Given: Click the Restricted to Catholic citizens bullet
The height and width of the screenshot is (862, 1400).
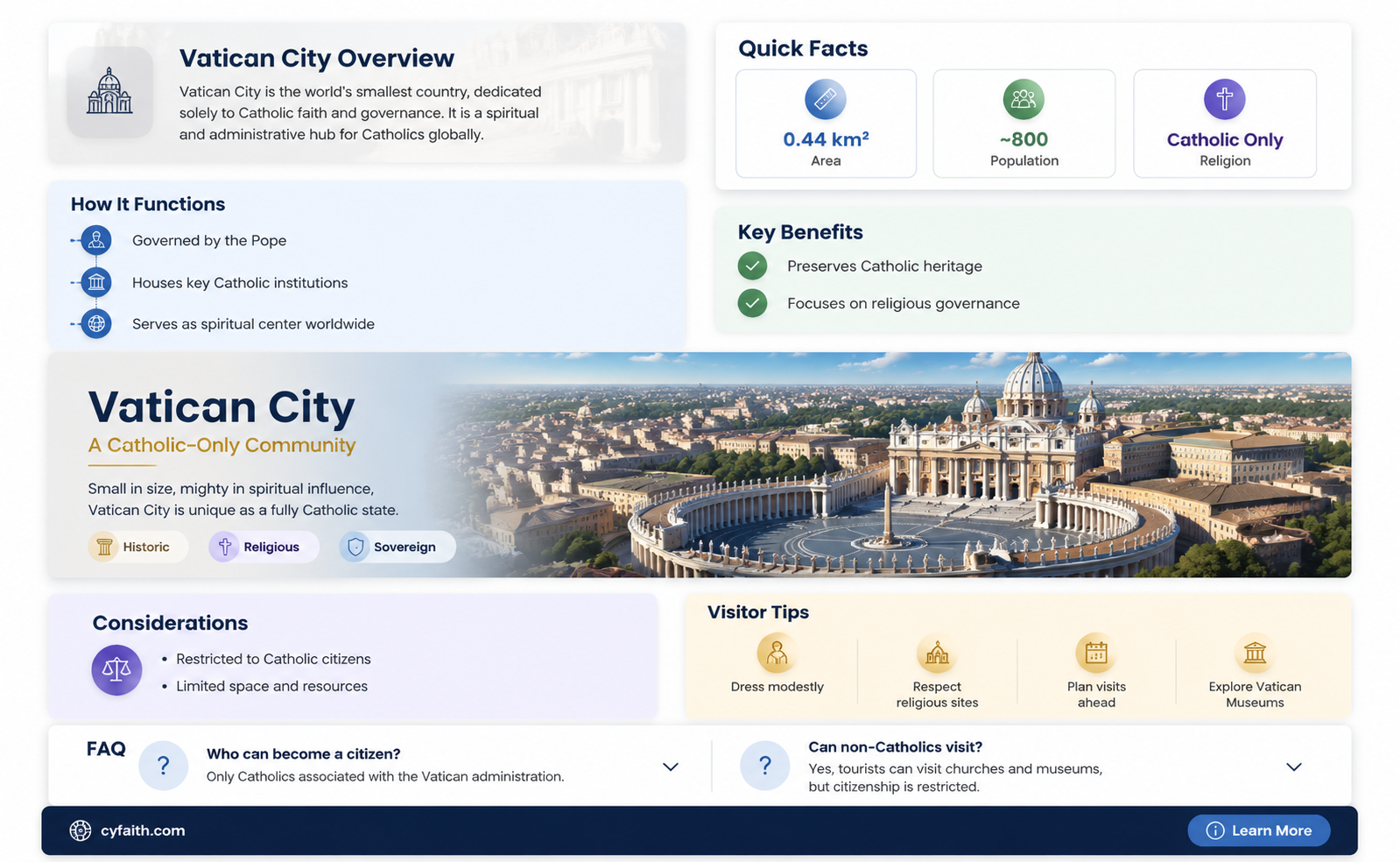Looking at the screenshot, I should click(273, 659).
